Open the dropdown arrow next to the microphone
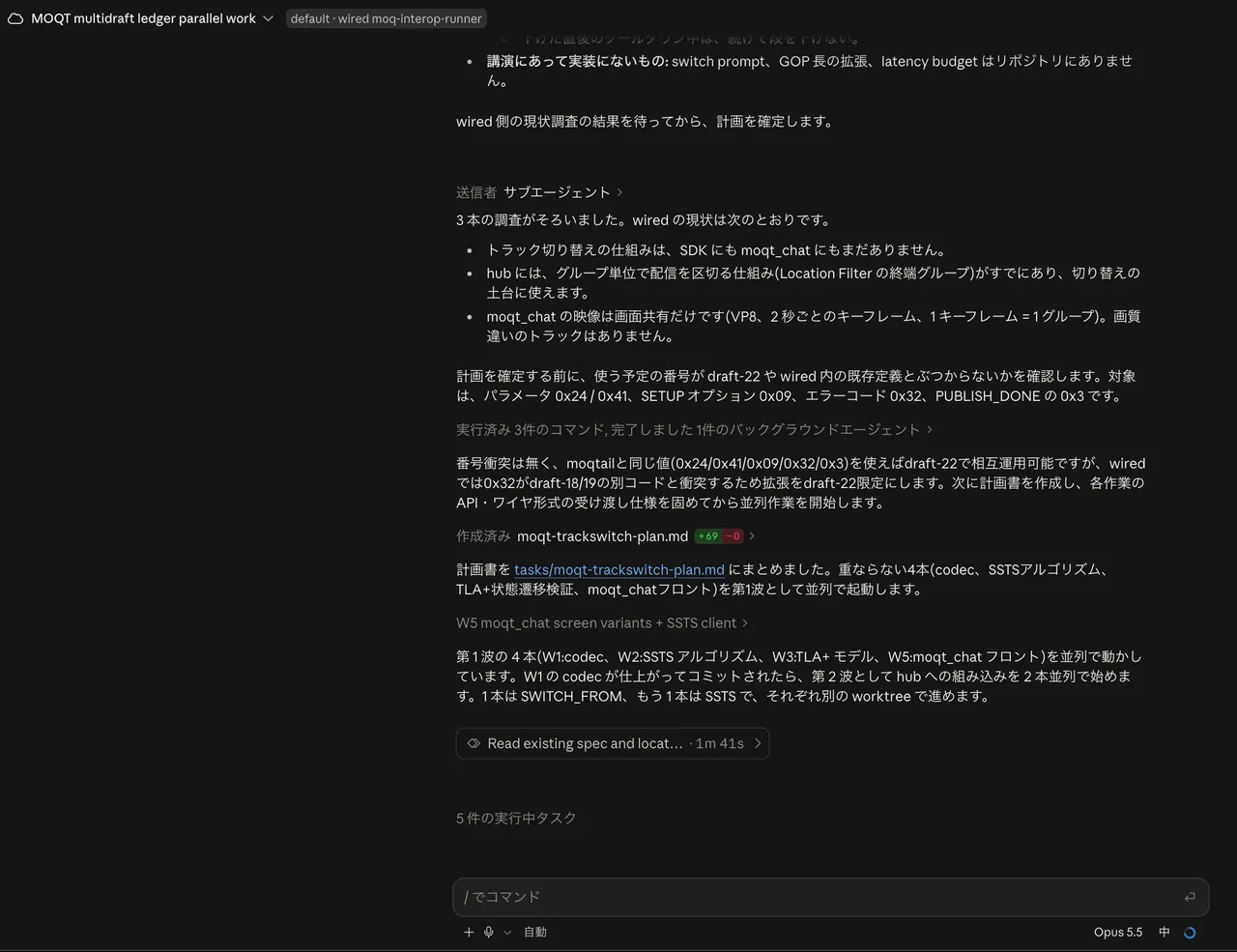The height and width of the screenshot is (952, 1237). pos(507,932)
